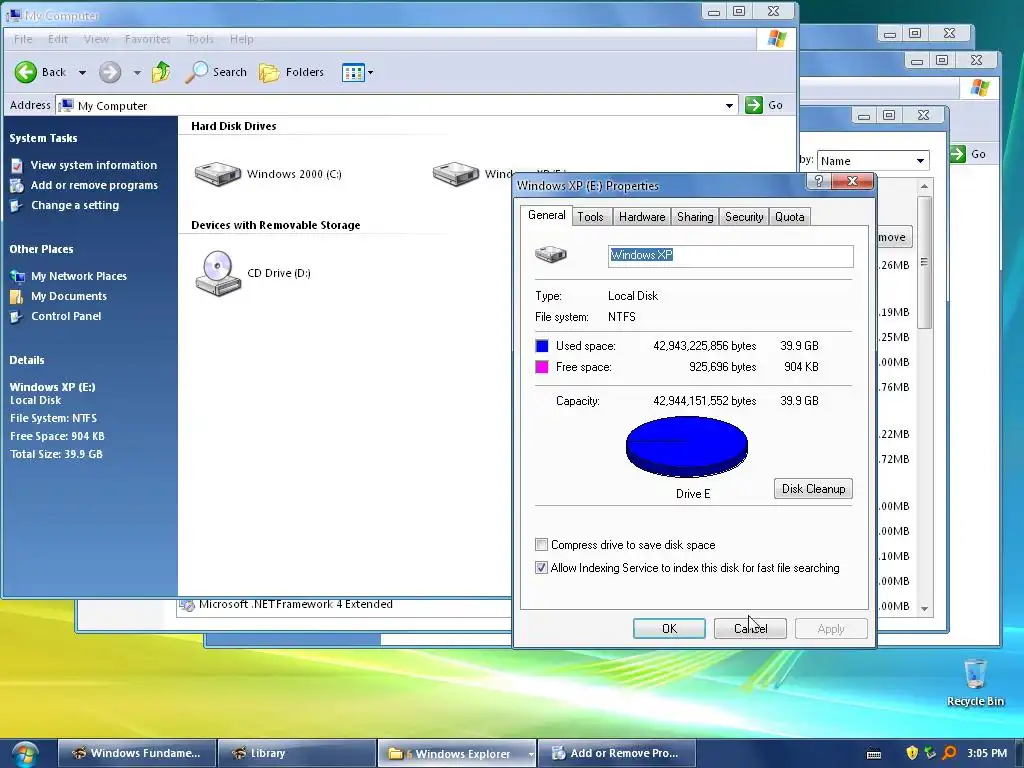The height and width of the screenshot is (768, 1024).
Task: Switch to the Quota tab
Action: (x=790, y=217)
